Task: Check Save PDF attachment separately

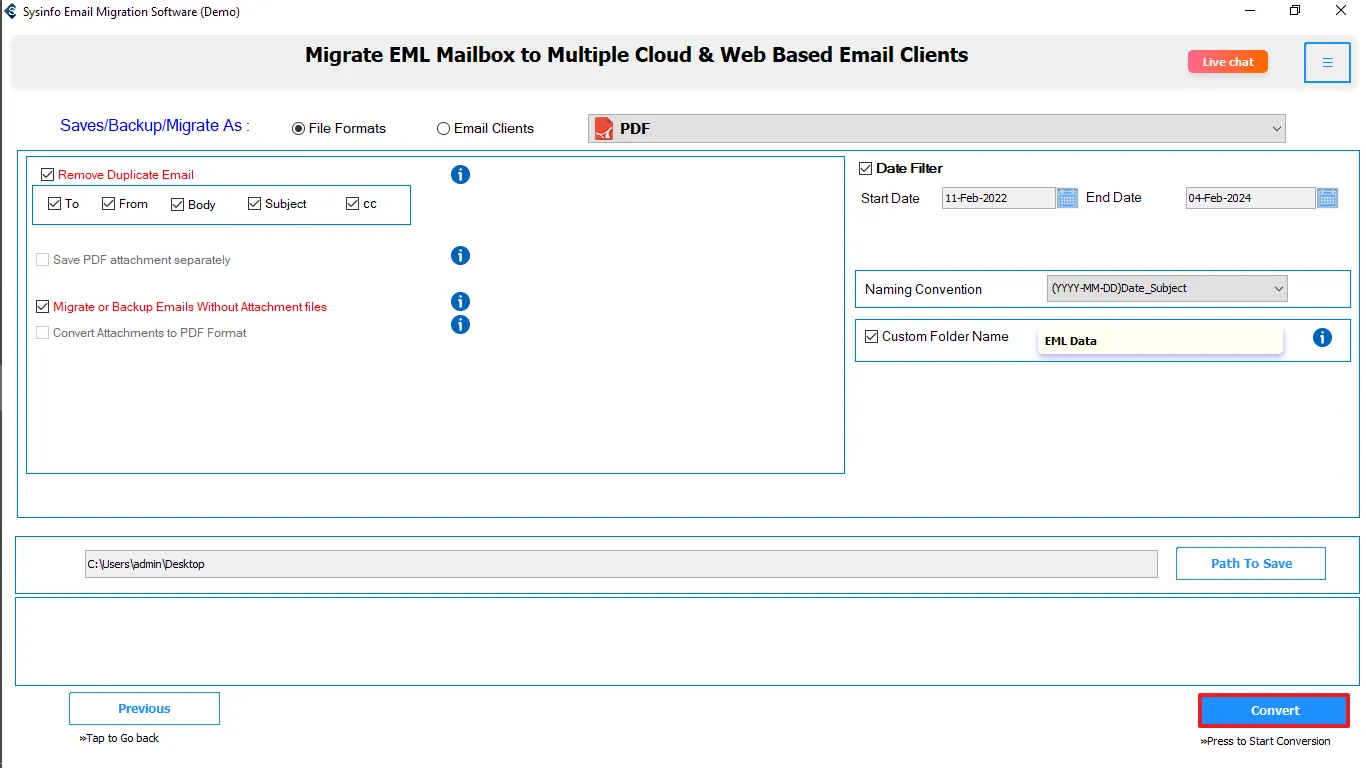Action: [42, 260]
